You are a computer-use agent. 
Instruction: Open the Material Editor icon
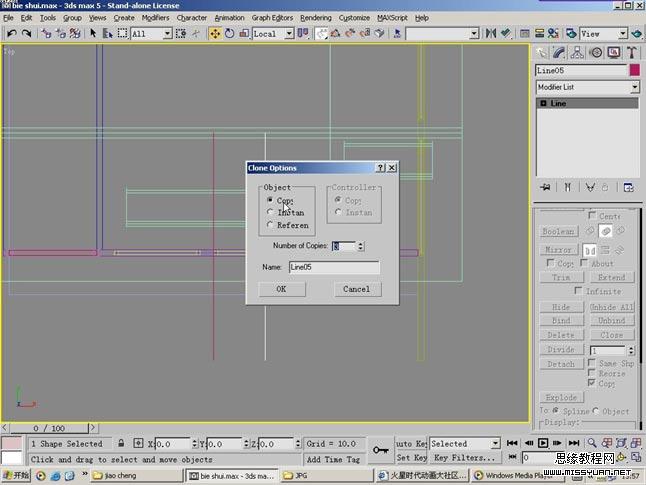(553, 33)
